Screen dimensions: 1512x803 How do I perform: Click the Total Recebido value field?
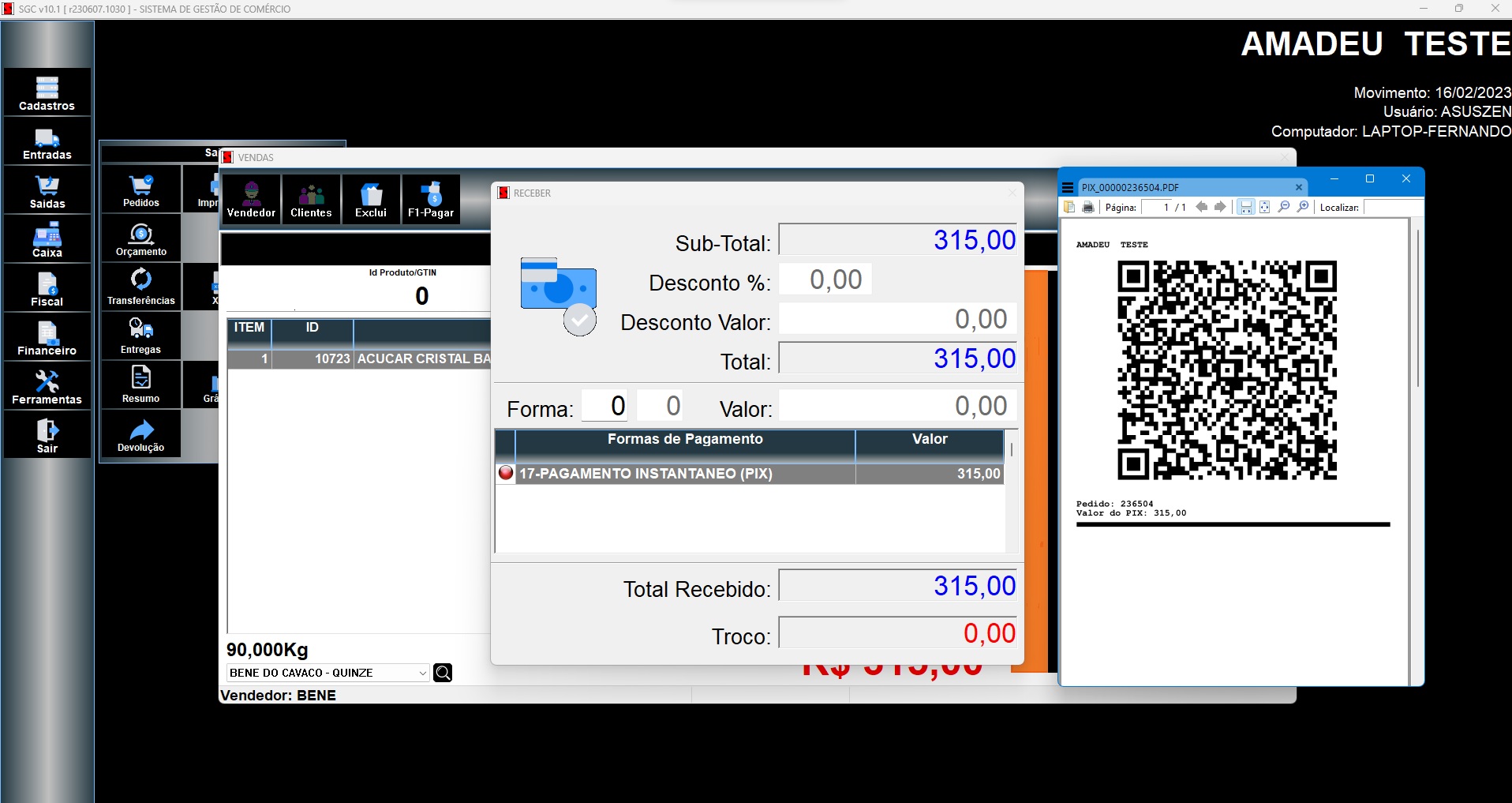[898, 586]
